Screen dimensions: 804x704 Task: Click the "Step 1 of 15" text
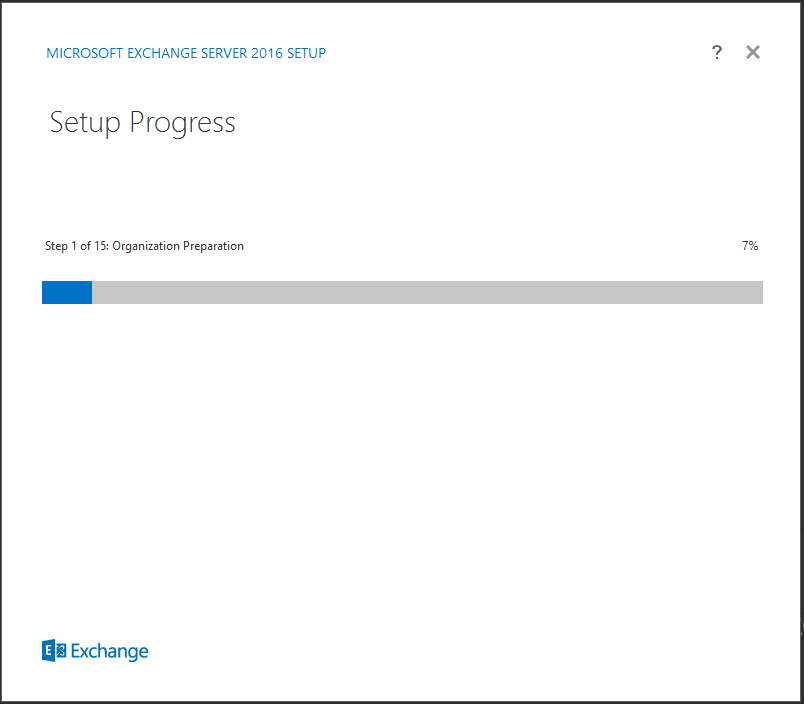76,246
